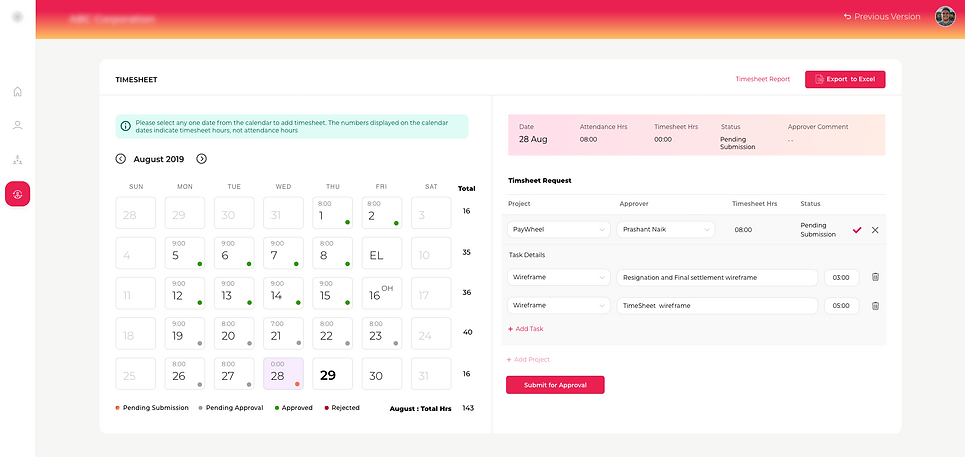
Task: Open the Home icon in sidebar
Action: pos(17,92)
